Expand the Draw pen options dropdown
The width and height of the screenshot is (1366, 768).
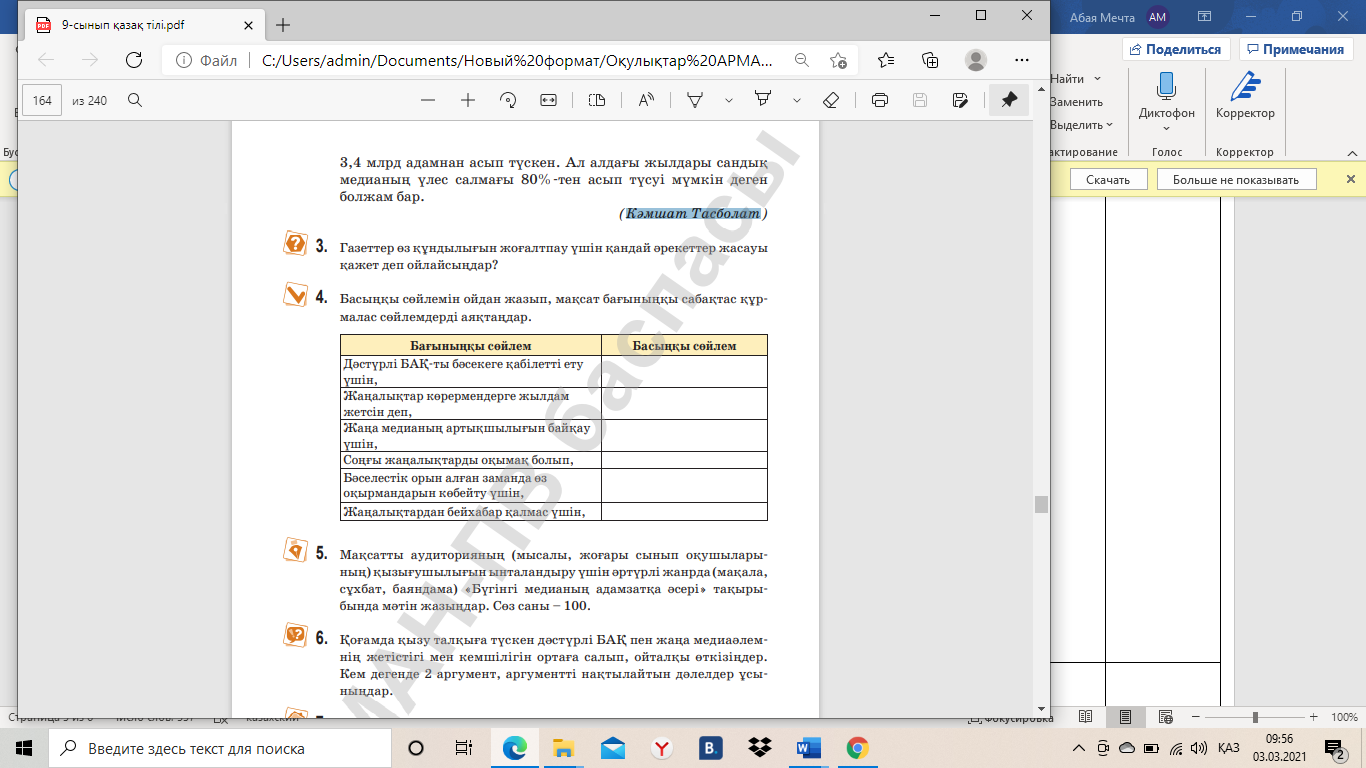click(x=729, y=100)
